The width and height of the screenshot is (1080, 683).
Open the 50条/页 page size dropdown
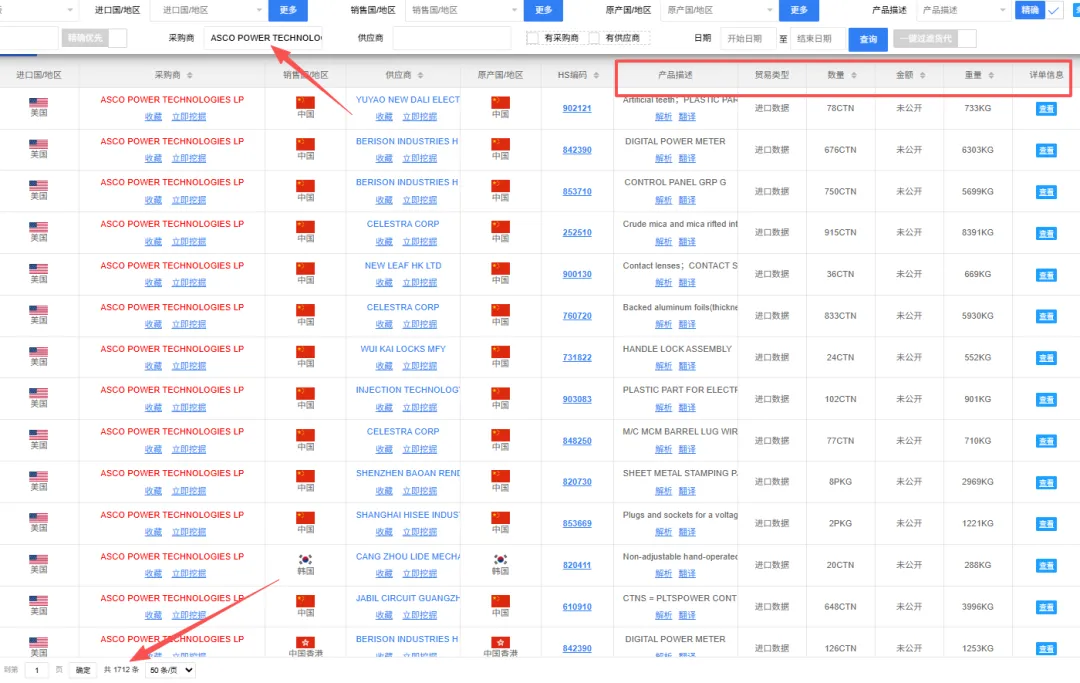click(x=171, y=670)
